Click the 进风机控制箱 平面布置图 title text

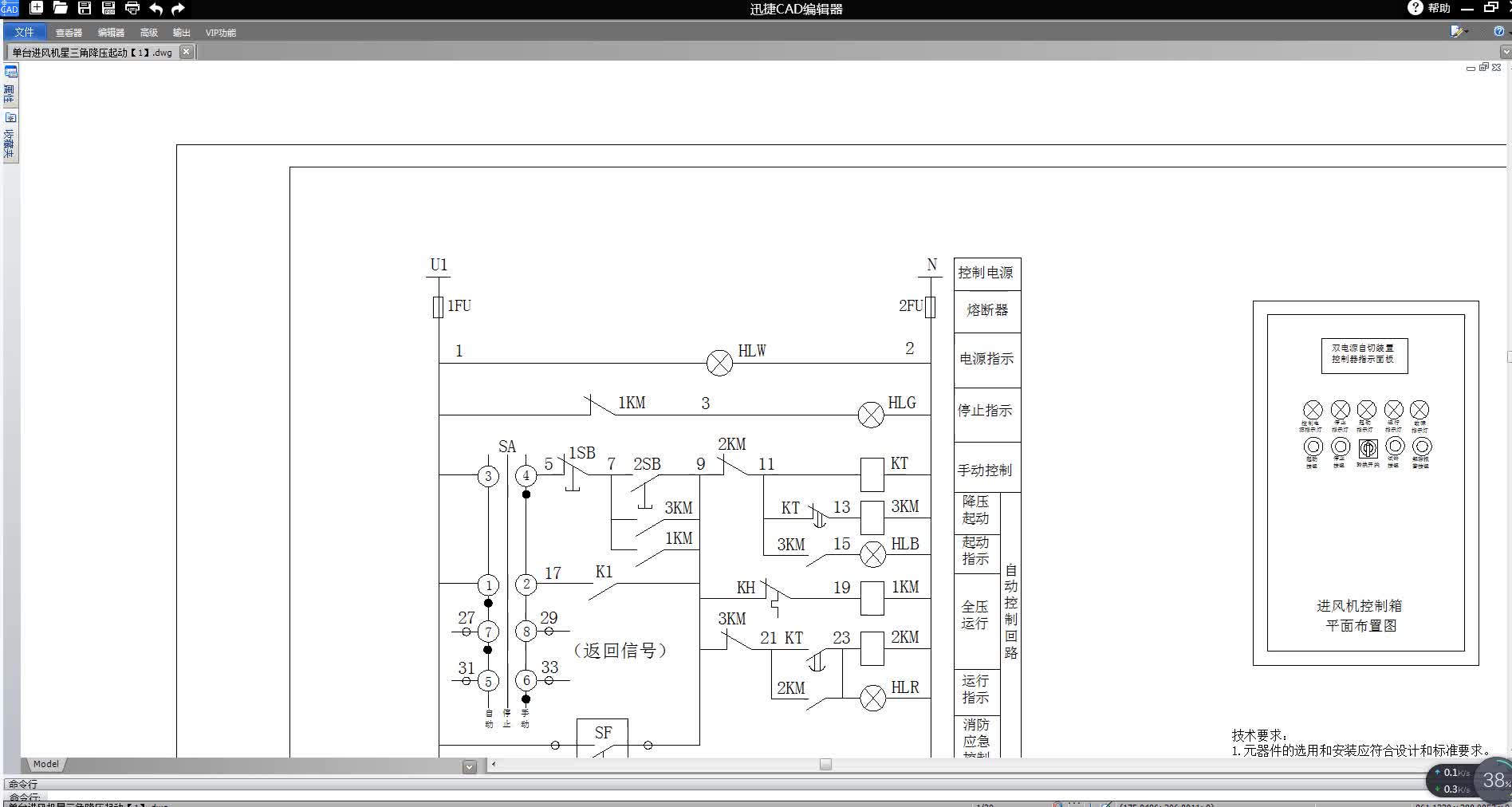[1360, 616]
